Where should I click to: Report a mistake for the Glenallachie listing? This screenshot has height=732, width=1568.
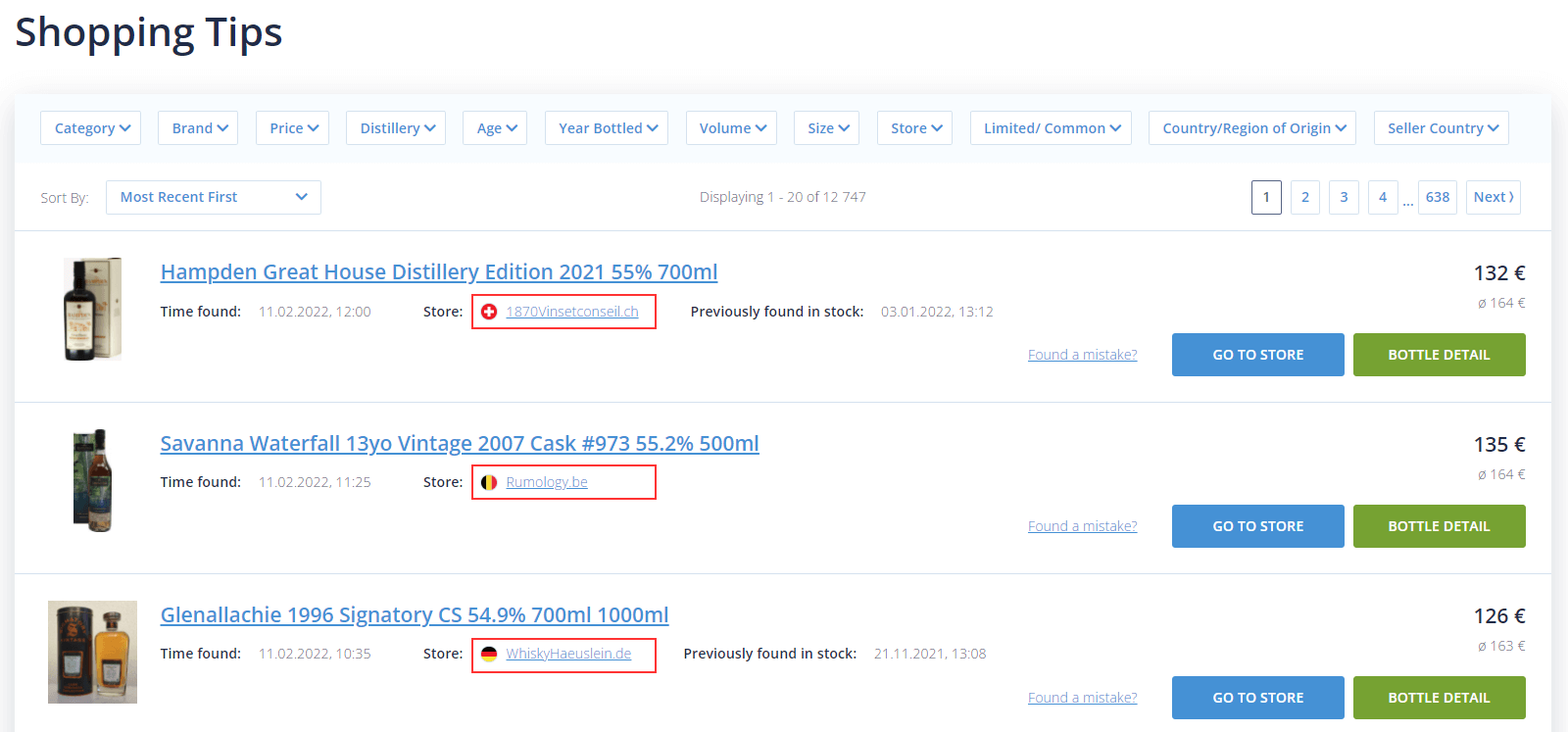click(1083, 698)
